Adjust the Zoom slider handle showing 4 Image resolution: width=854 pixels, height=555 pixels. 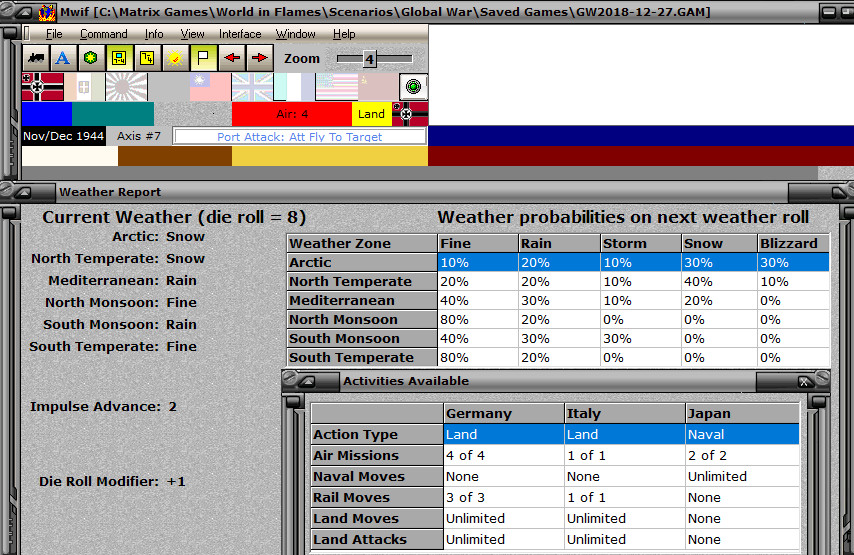[x=369, y=59]
